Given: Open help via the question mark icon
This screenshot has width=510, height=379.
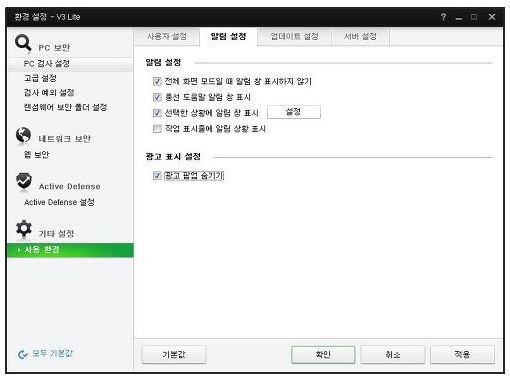Looking at the screenshot, I should [x=443, y=17].
